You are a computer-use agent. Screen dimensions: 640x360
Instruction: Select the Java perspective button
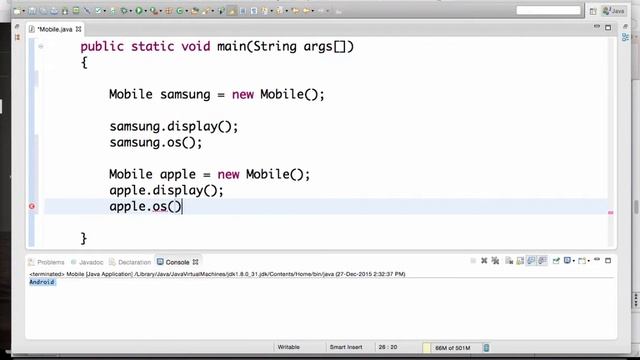pos(614,11)
